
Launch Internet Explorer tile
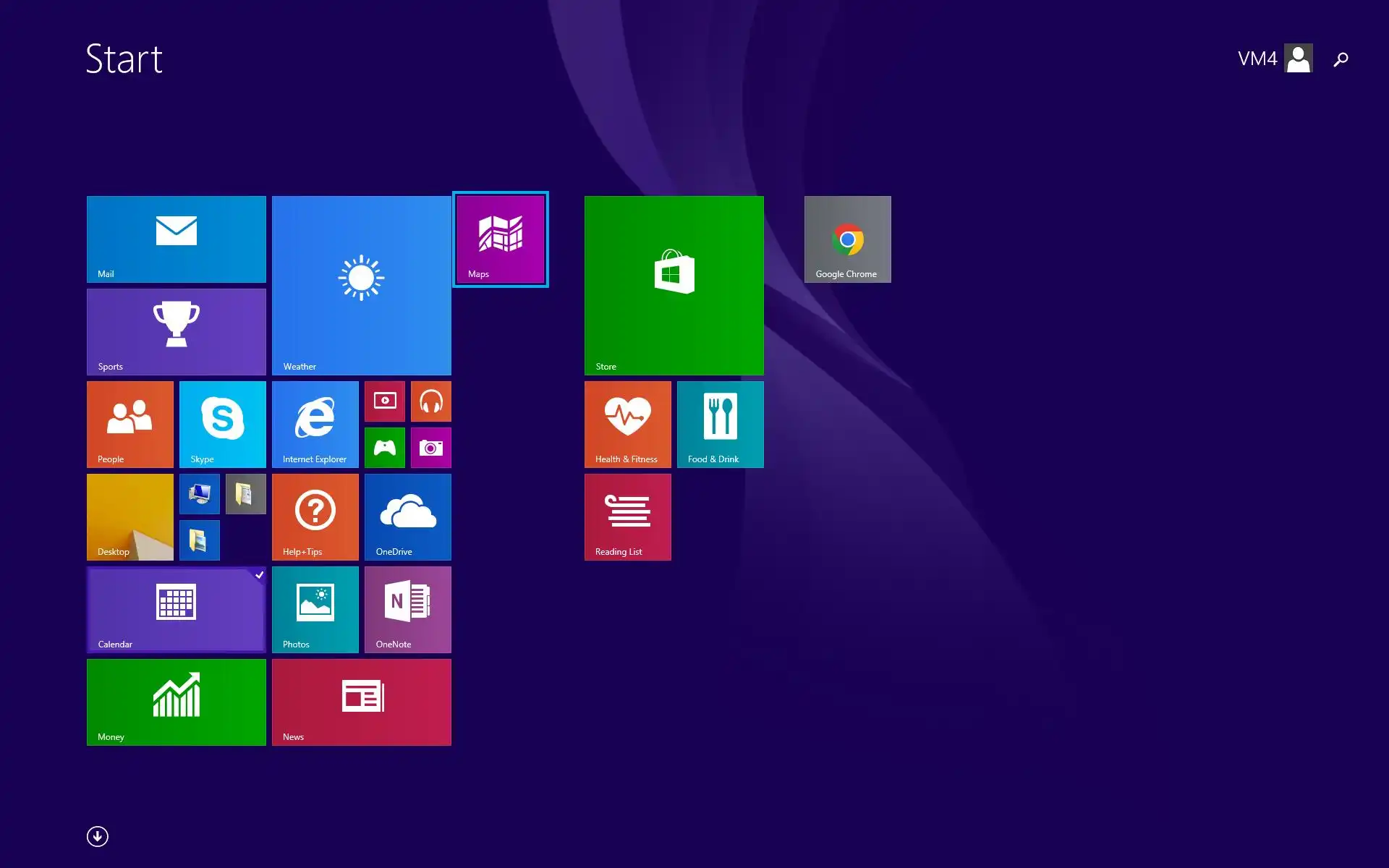click(315, 424)
